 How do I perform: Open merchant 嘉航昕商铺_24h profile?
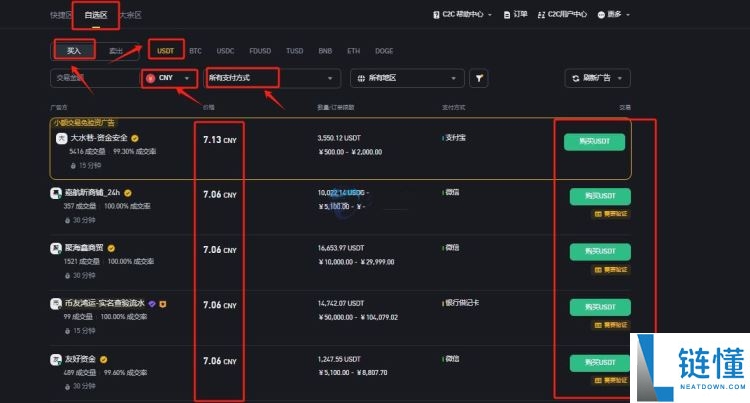pos(92,193)
